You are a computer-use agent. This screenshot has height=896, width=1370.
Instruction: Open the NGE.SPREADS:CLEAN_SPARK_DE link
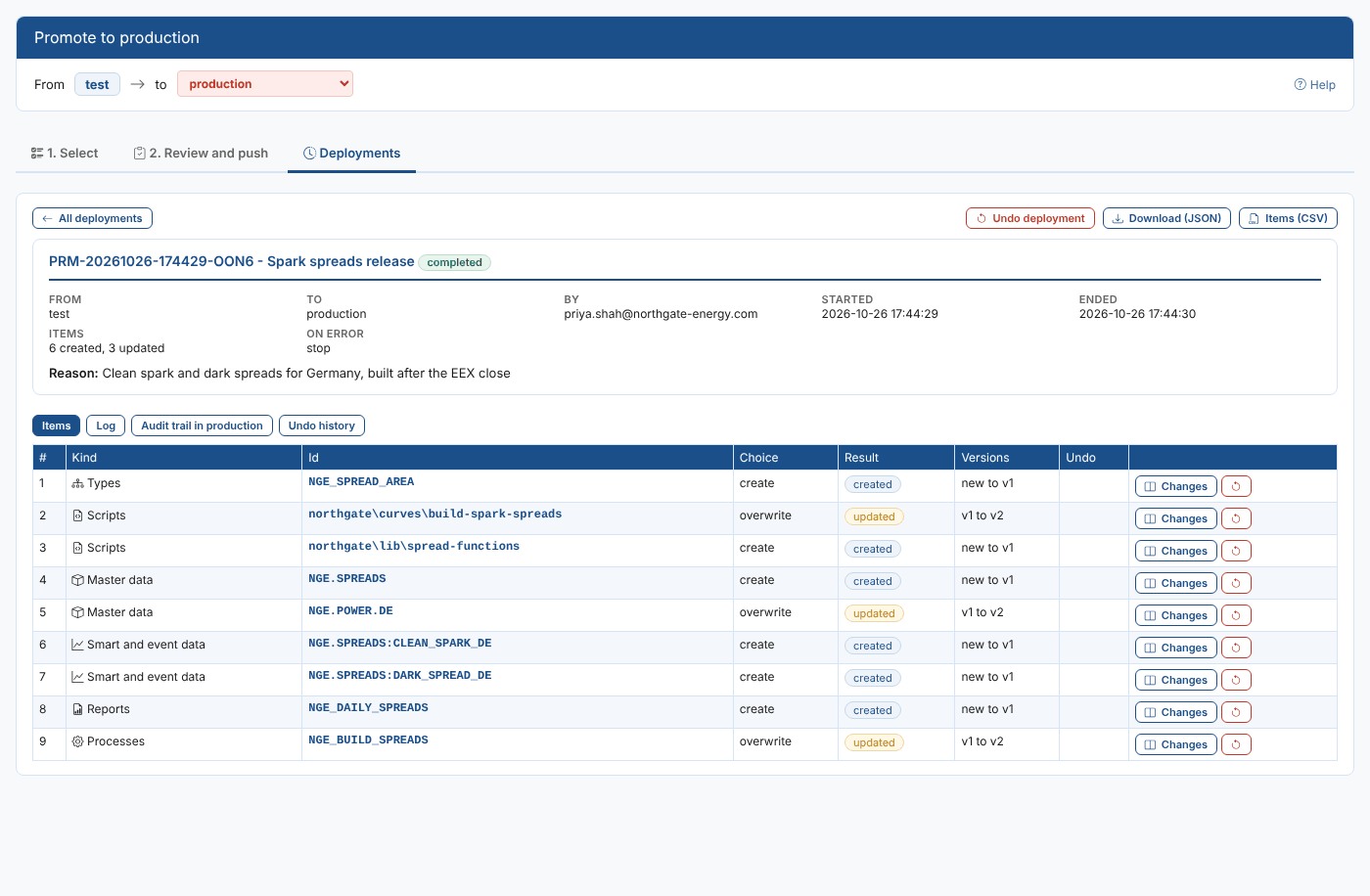point(400,644)
